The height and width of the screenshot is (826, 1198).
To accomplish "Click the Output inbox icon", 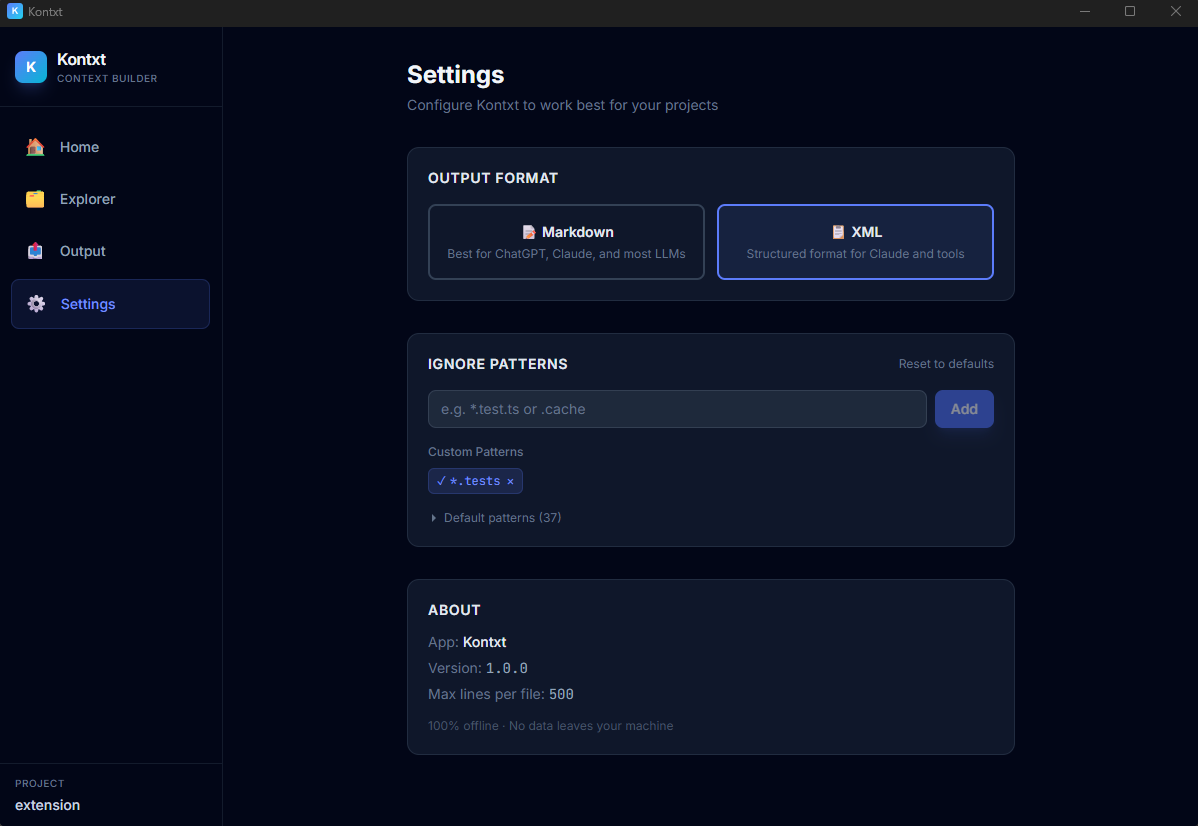I will pyautogui.click(x=35, y=251).
